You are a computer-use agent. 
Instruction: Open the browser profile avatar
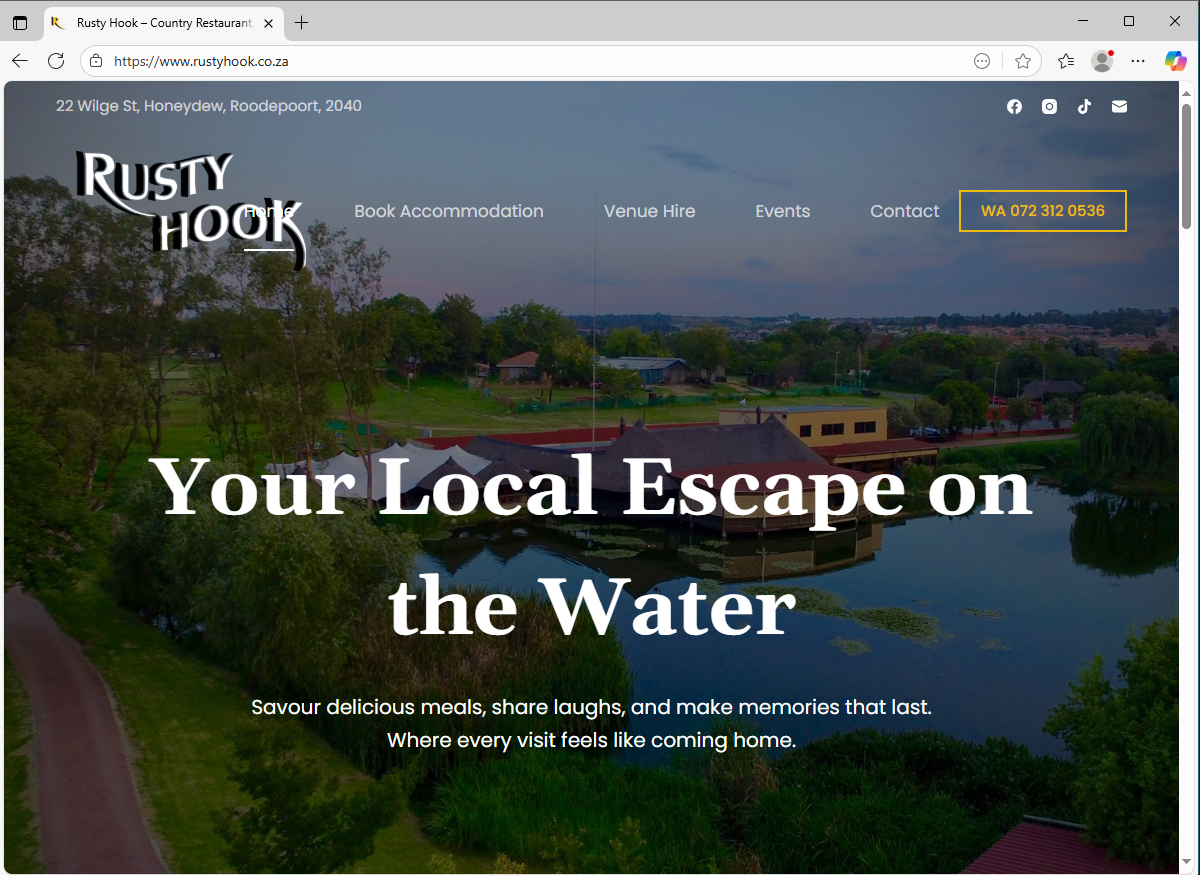[1102, 61]
